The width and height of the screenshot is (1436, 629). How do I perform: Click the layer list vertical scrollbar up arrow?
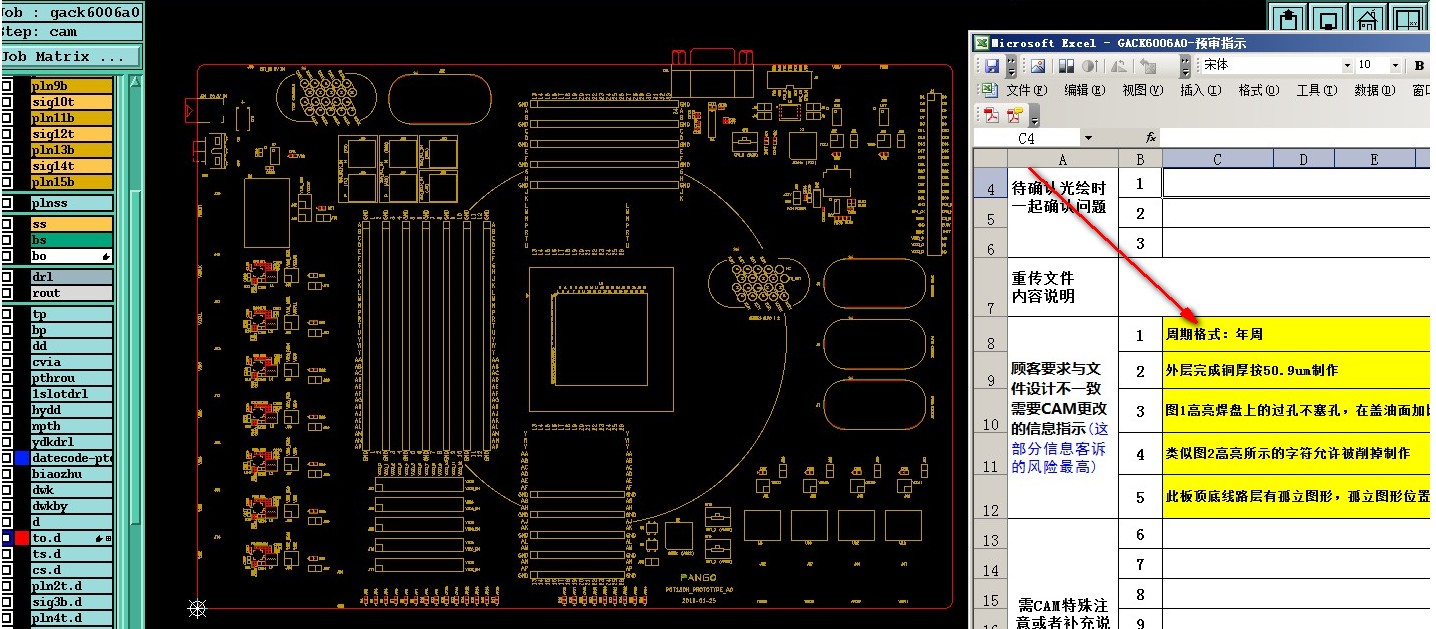[135, 83]
